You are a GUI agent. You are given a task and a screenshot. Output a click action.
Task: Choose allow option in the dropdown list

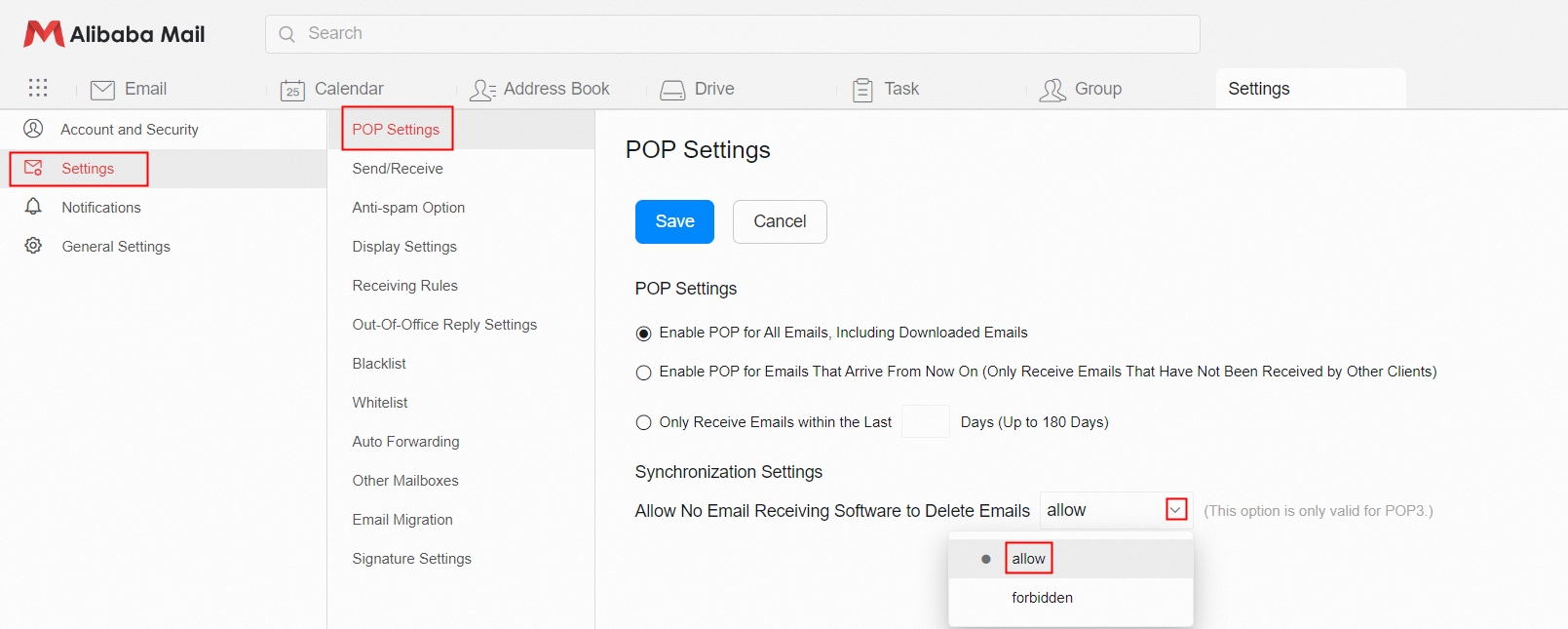tap(1028, 559)
